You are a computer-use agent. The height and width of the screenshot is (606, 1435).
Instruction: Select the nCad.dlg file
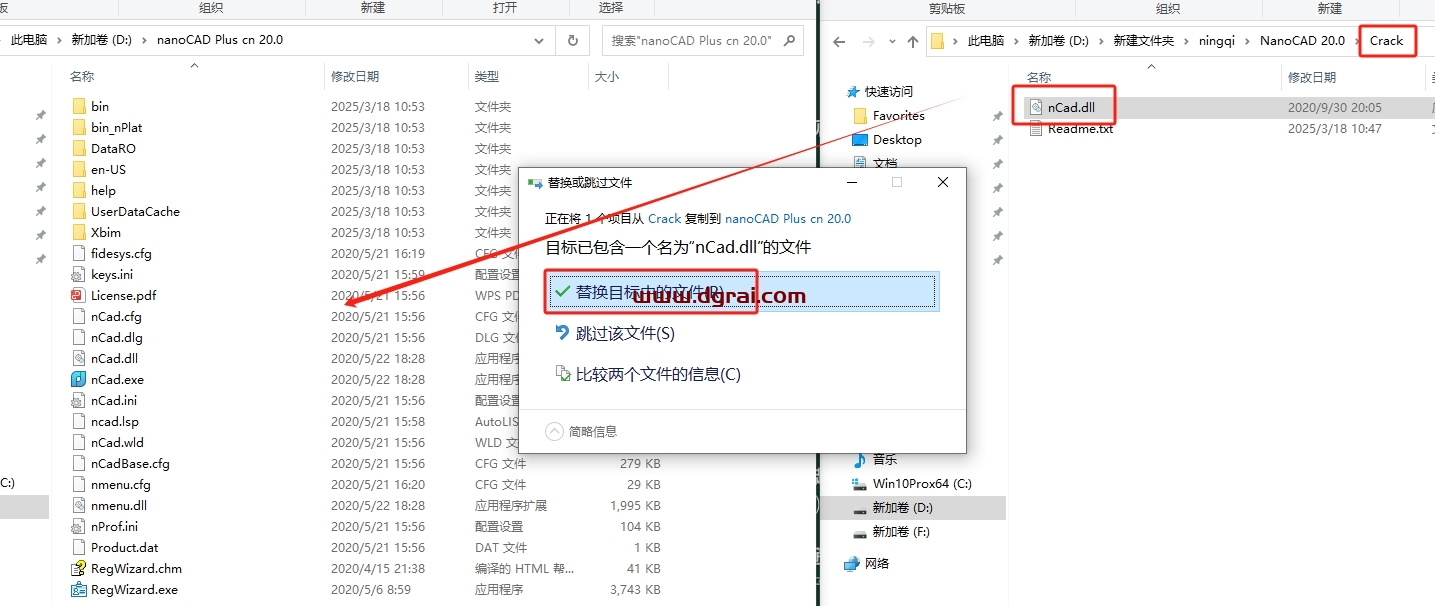(116, 337)
